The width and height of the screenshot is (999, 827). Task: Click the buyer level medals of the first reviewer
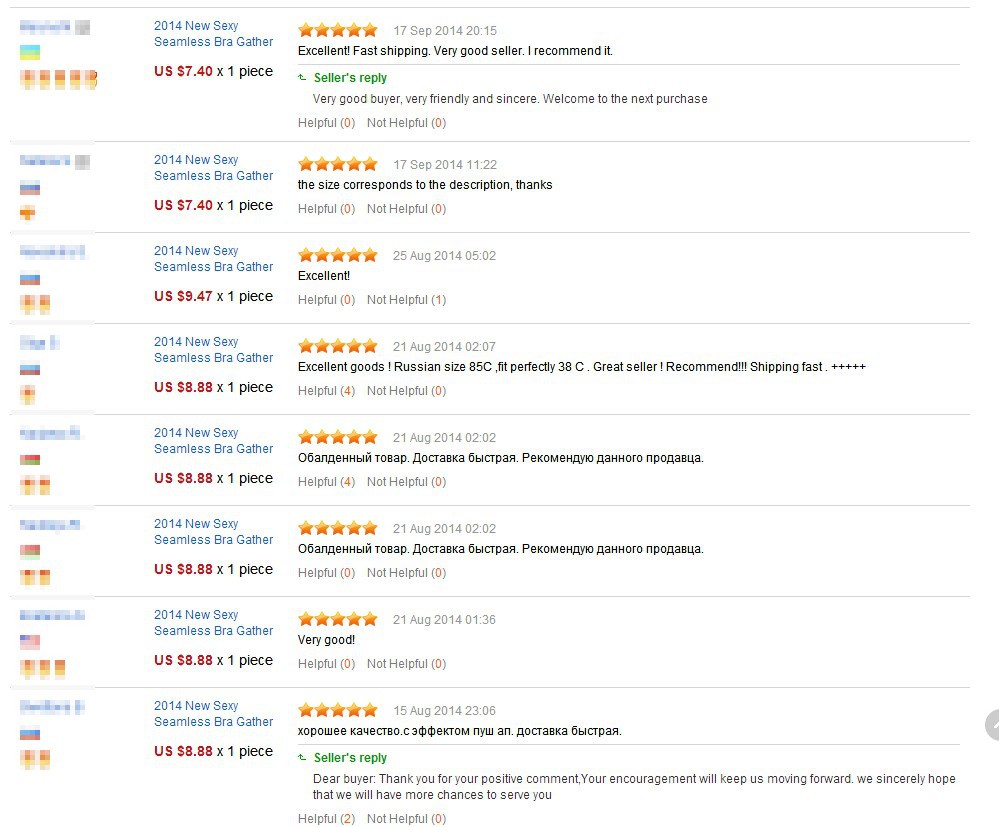tap(58, 80)
